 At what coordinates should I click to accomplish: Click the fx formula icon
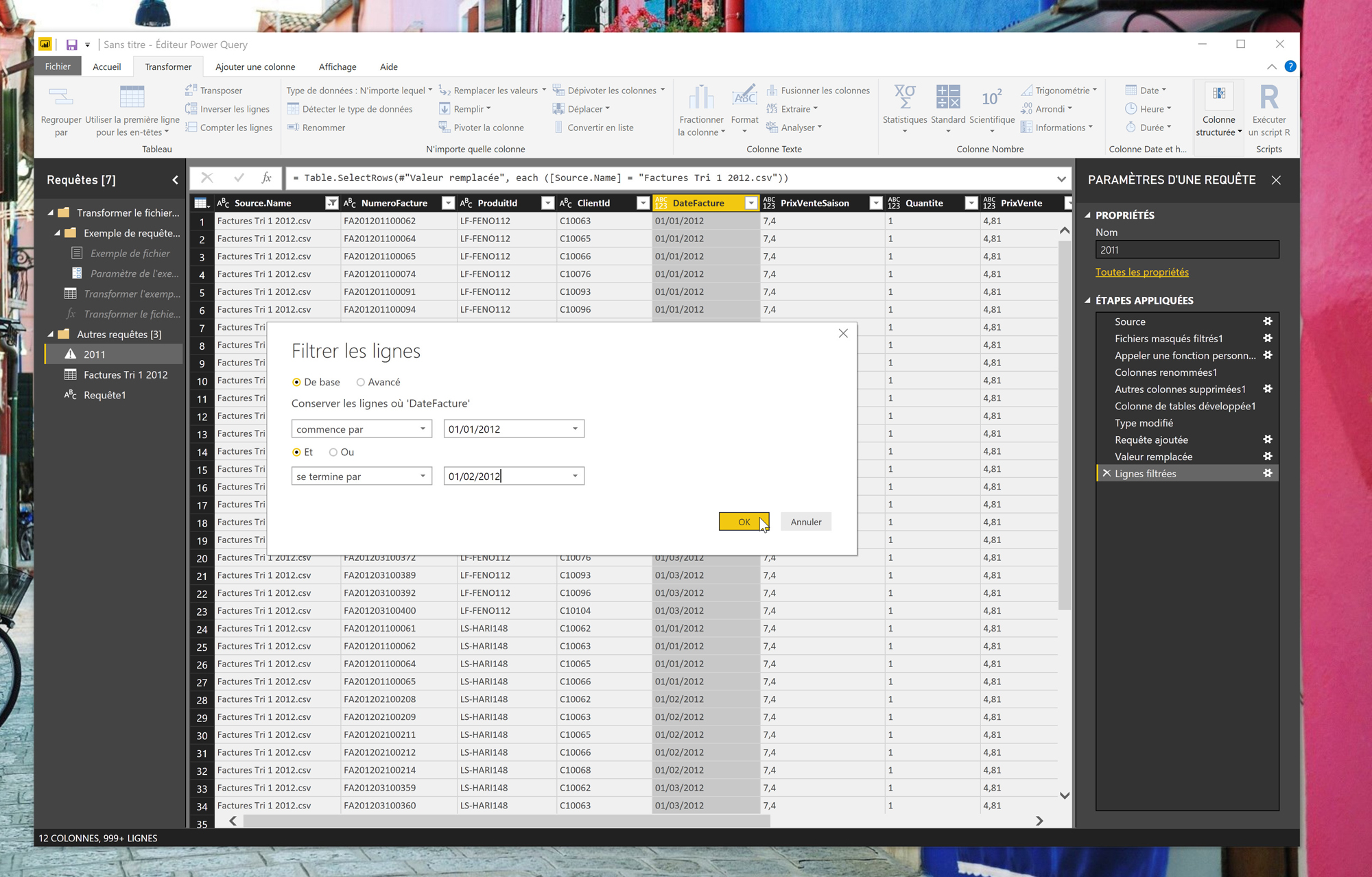point(267,178)
